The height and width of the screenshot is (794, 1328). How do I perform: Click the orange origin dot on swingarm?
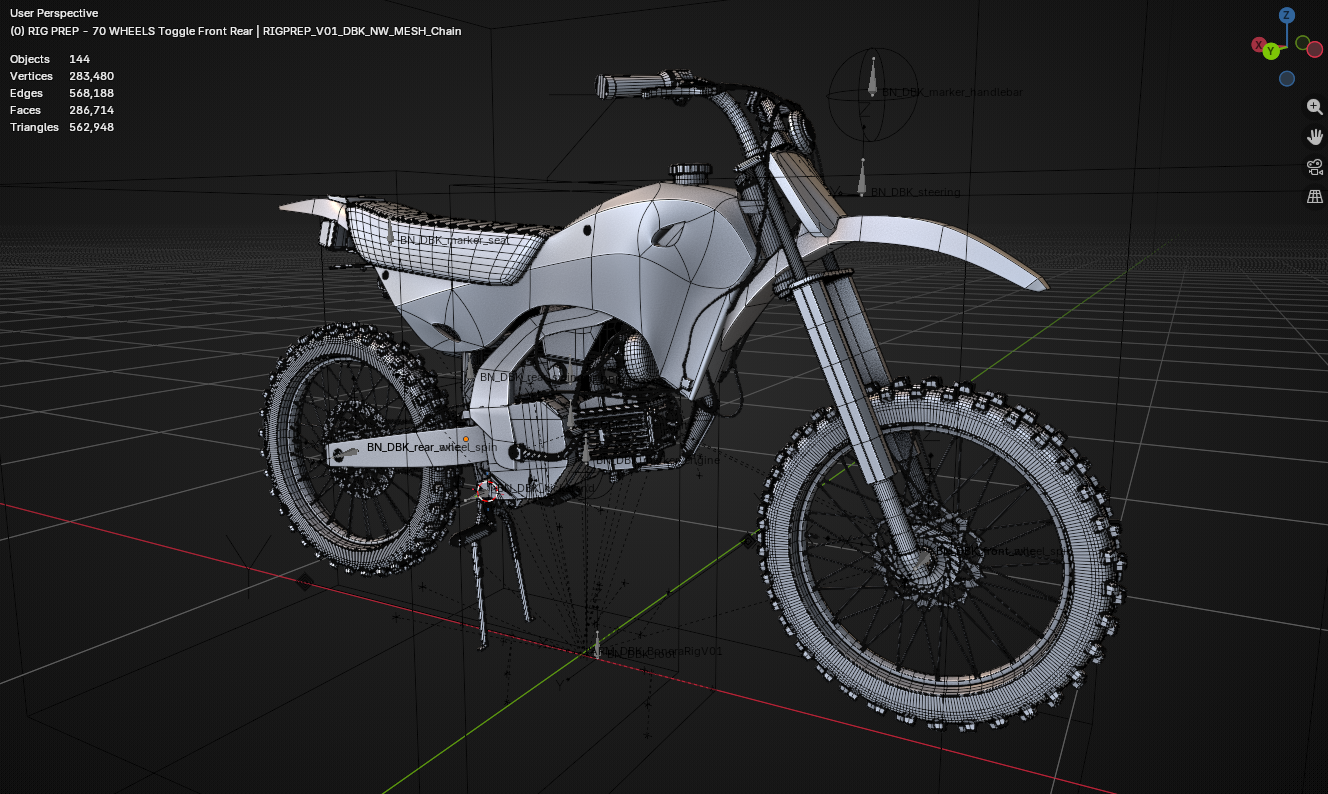[465, 439]
